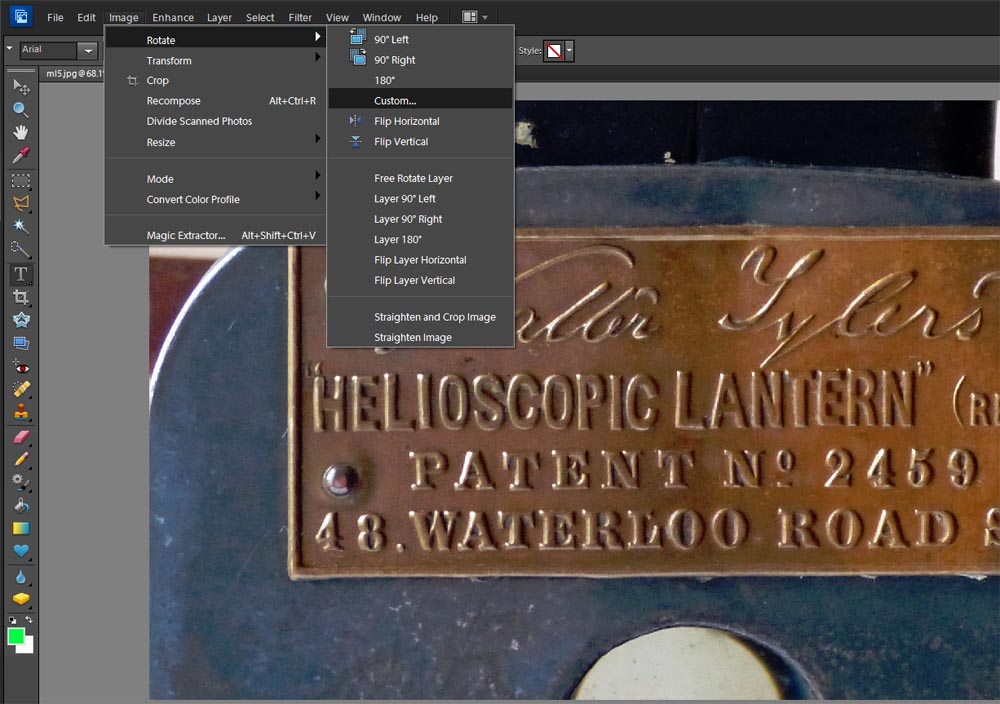Expand the Resize submenu
The image size is (1000, 704).
point(216,142)
